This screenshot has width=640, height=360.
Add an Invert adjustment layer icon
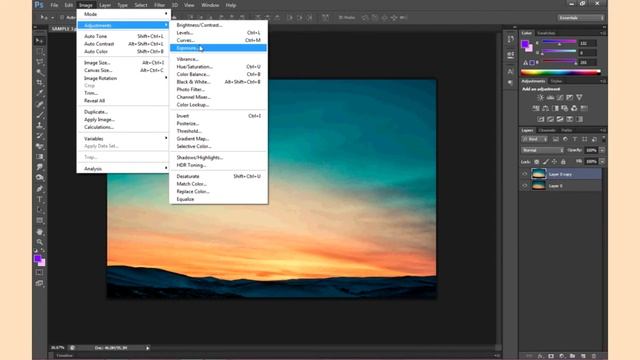pyautogui.click(x=541, y=119)
